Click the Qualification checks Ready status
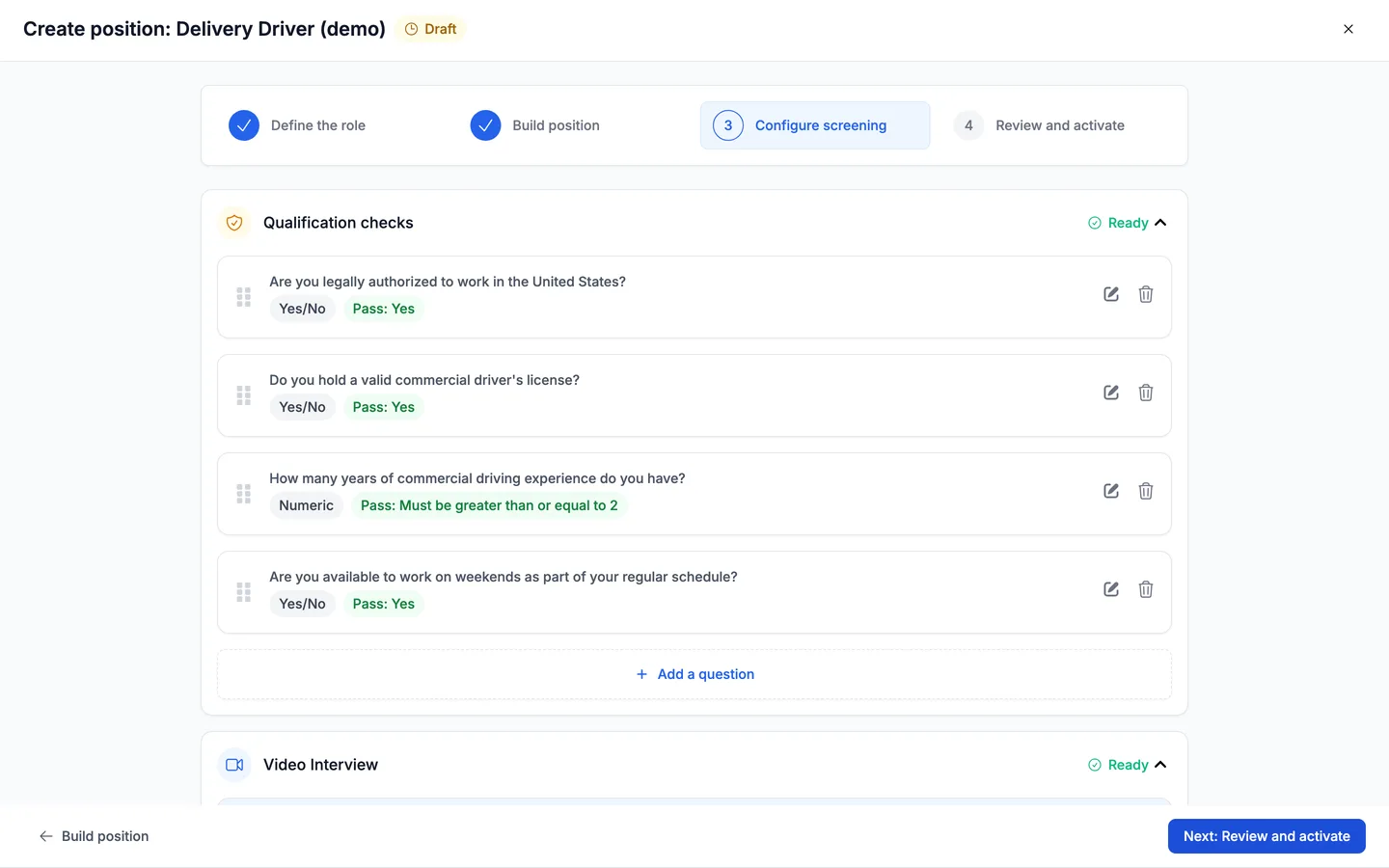 pyautogui.click(x=1118, y=223)
